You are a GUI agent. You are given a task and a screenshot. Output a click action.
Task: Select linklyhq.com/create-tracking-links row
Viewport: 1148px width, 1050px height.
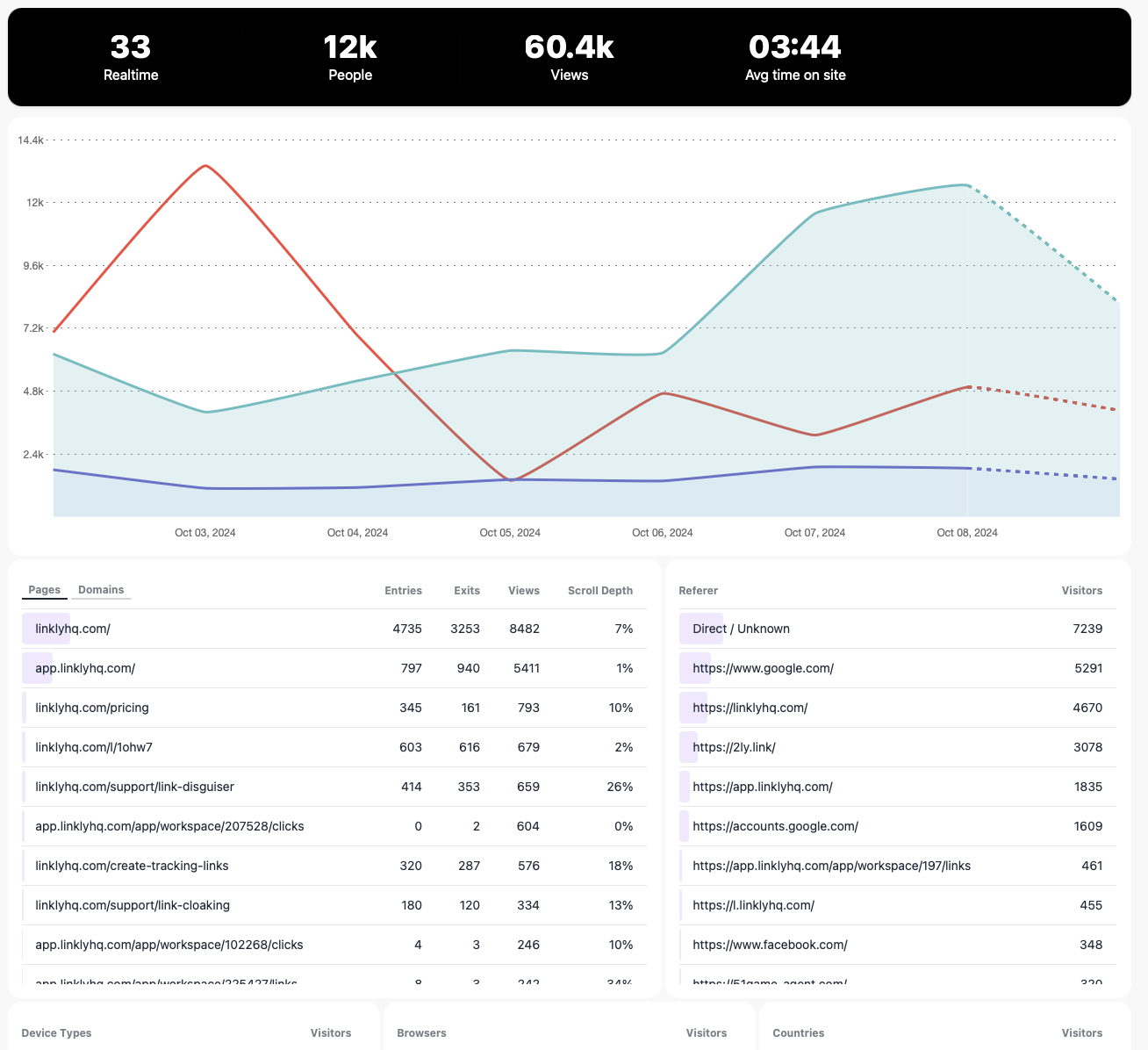click(x=334, y=866)
